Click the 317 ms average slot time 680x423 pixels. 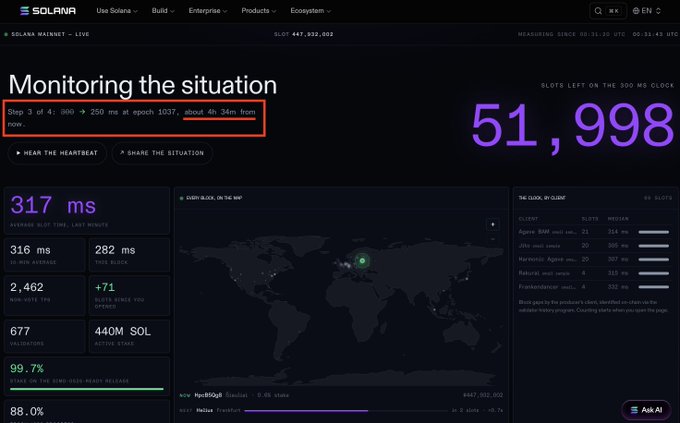(53, 205)
